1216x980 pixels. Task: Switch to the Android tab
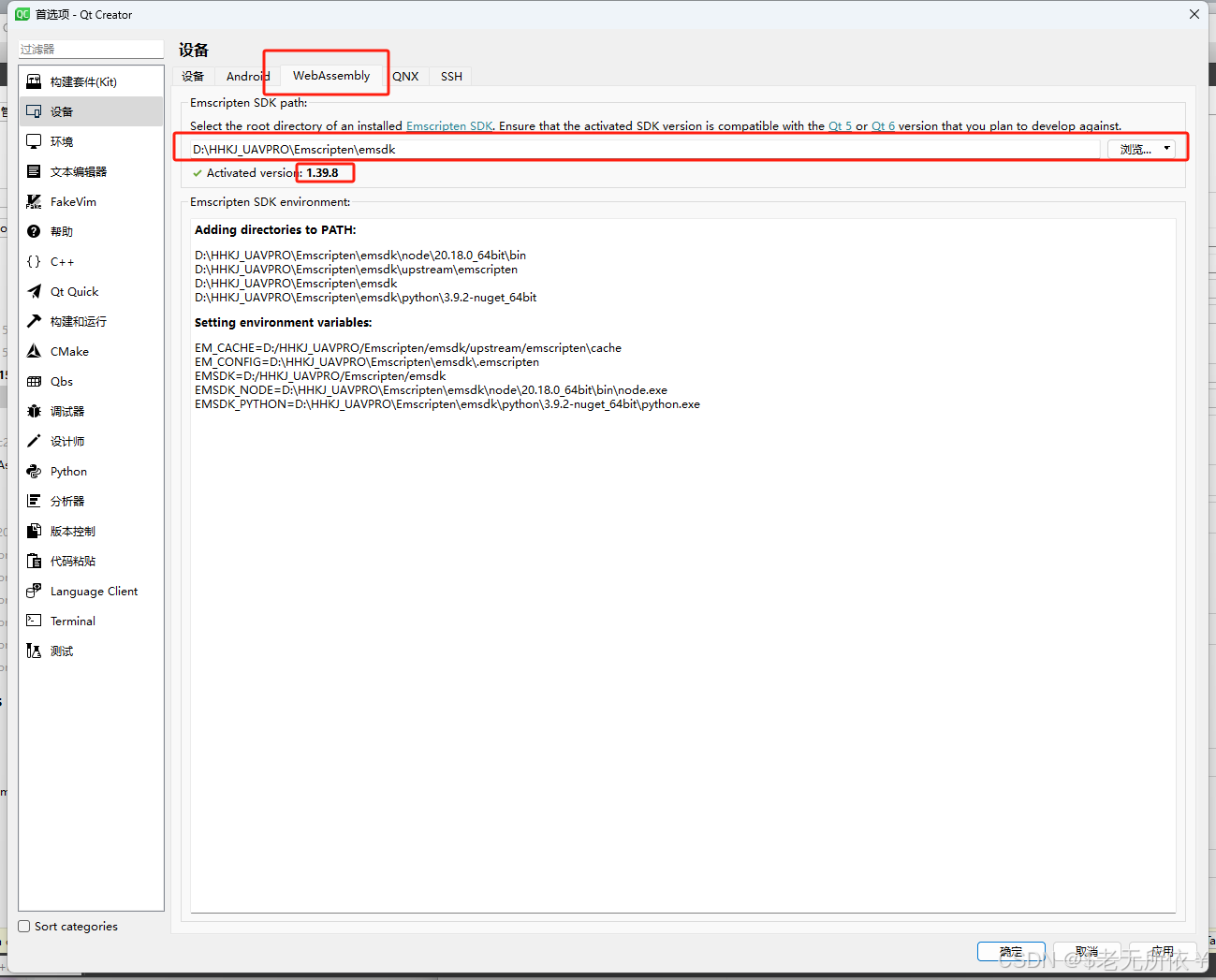click(245, 77)
